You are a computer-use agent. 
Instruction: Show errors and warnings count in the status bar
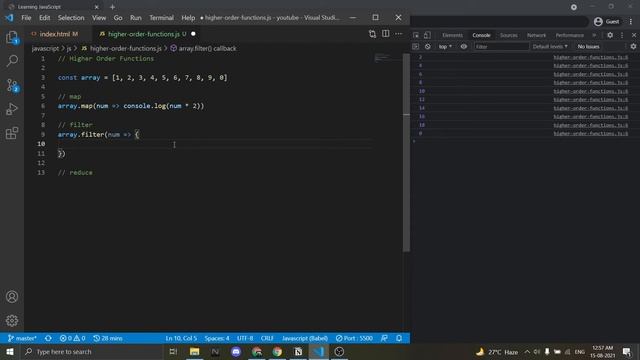pyautogui.click(x=72, y=338)
